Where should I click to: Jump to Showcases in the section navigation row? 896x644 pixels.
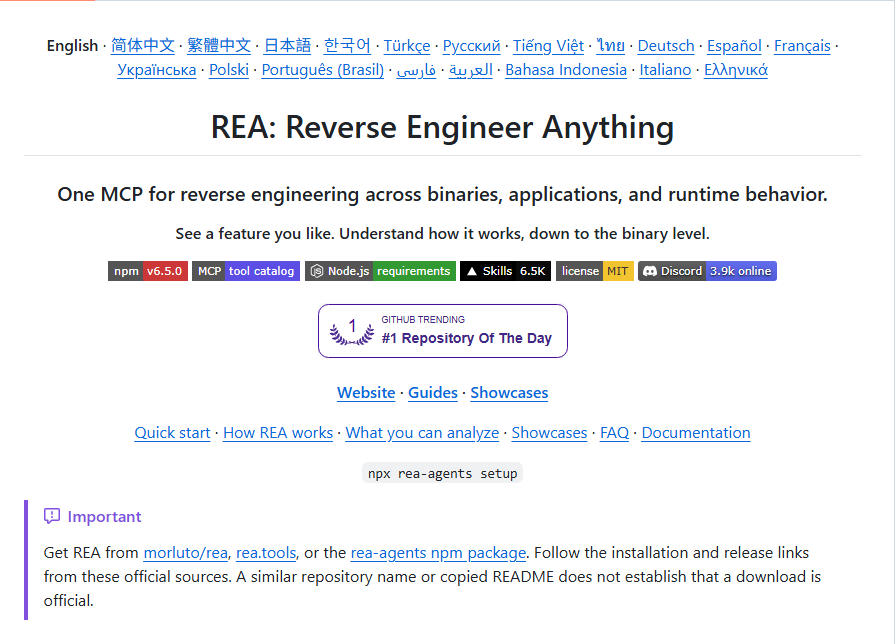549,433
